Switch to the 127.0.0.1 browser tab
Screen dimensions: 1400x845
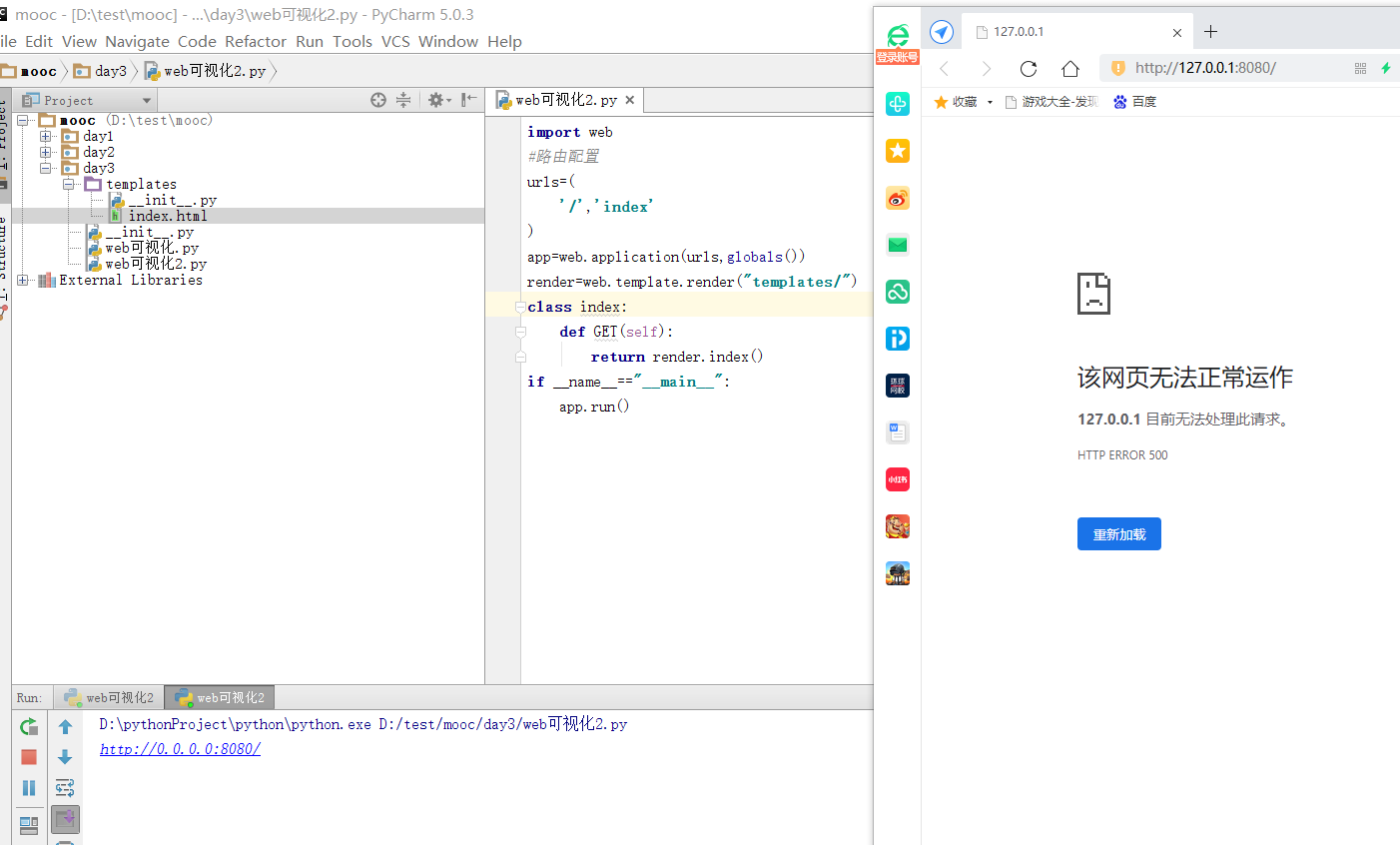pyautogui.click(x=1078, y=32)
